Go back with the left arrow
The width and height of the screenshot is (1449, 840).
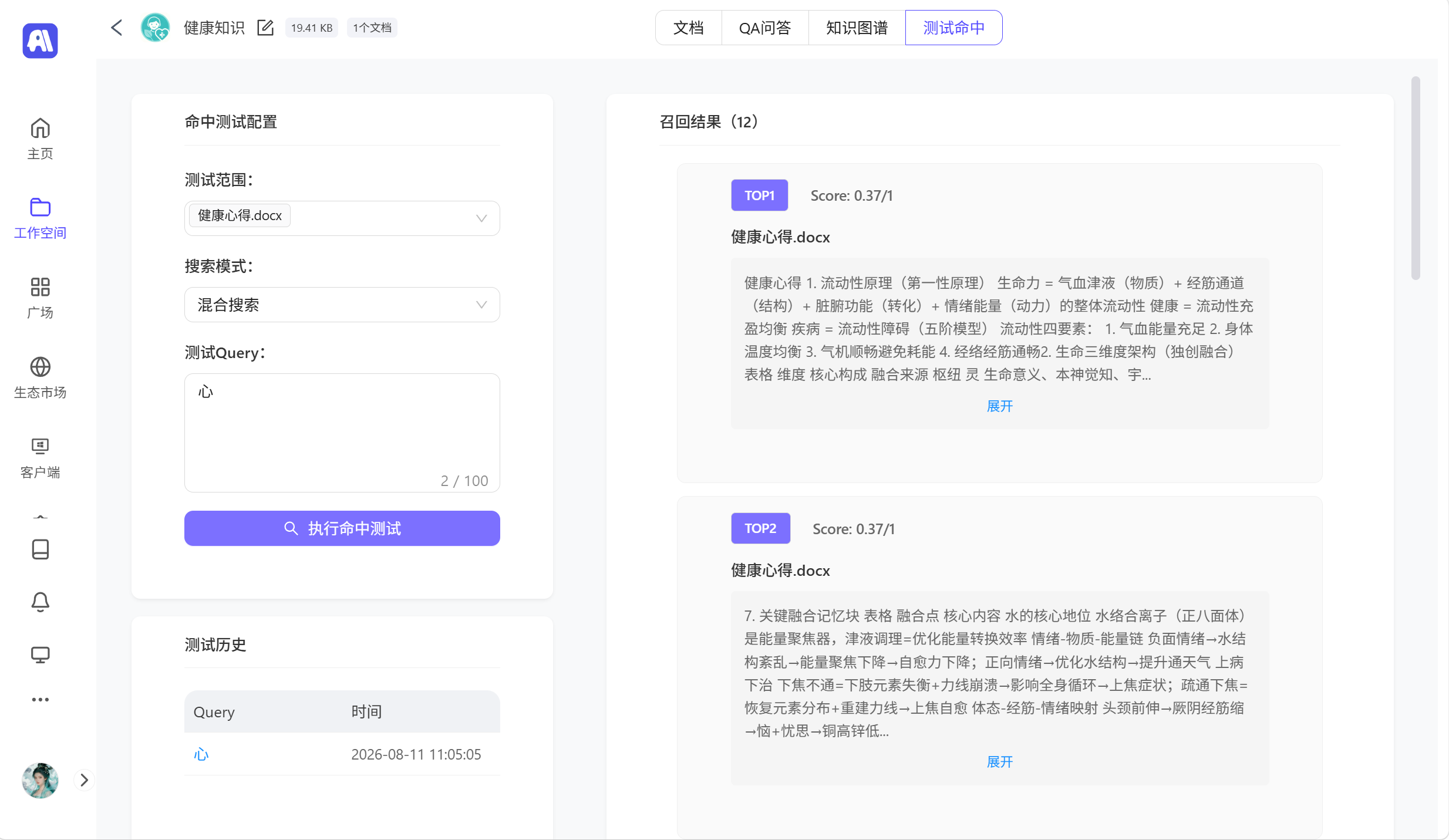[116, 28]
